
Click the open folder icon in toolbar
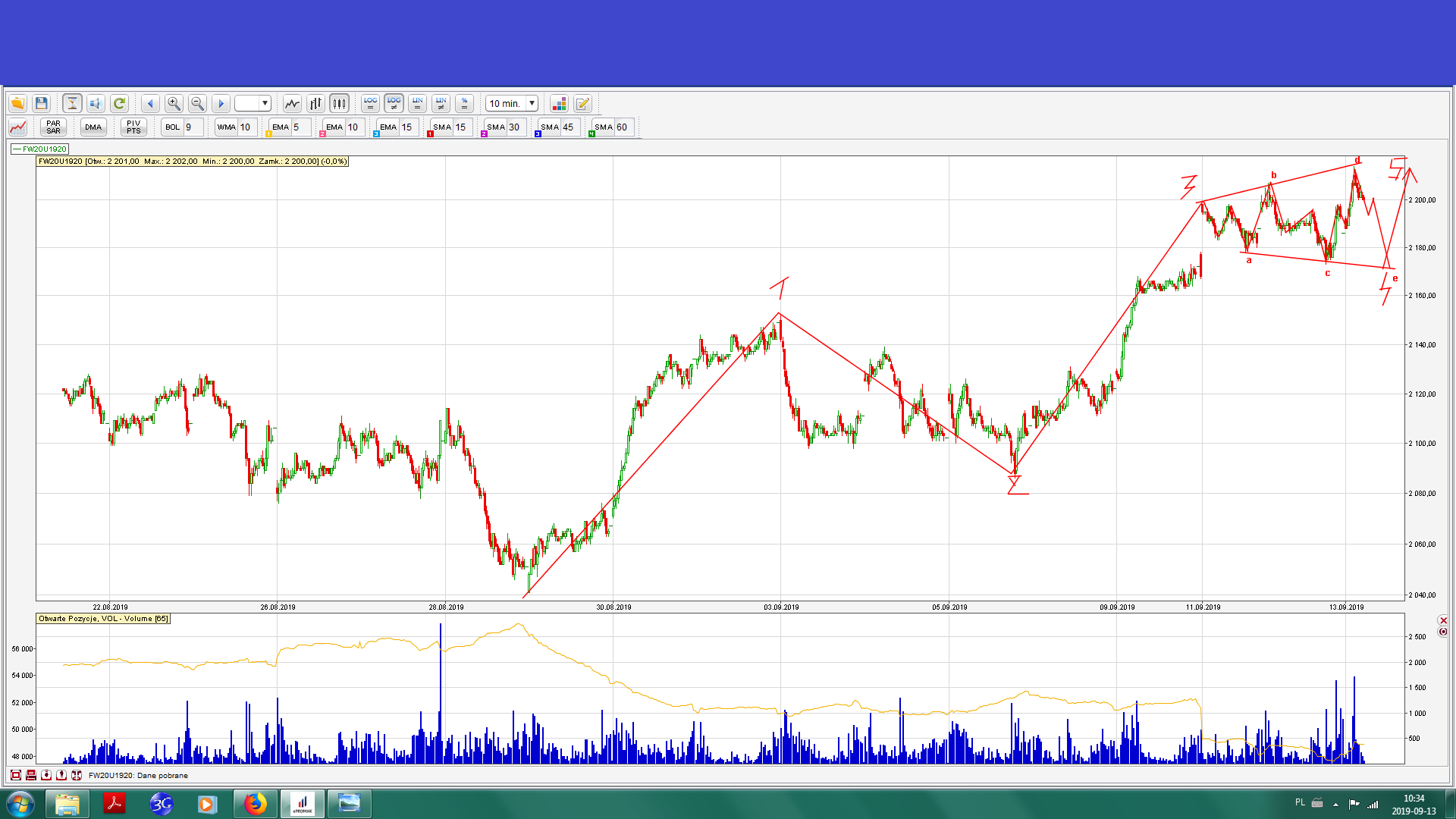click(17, 104)
